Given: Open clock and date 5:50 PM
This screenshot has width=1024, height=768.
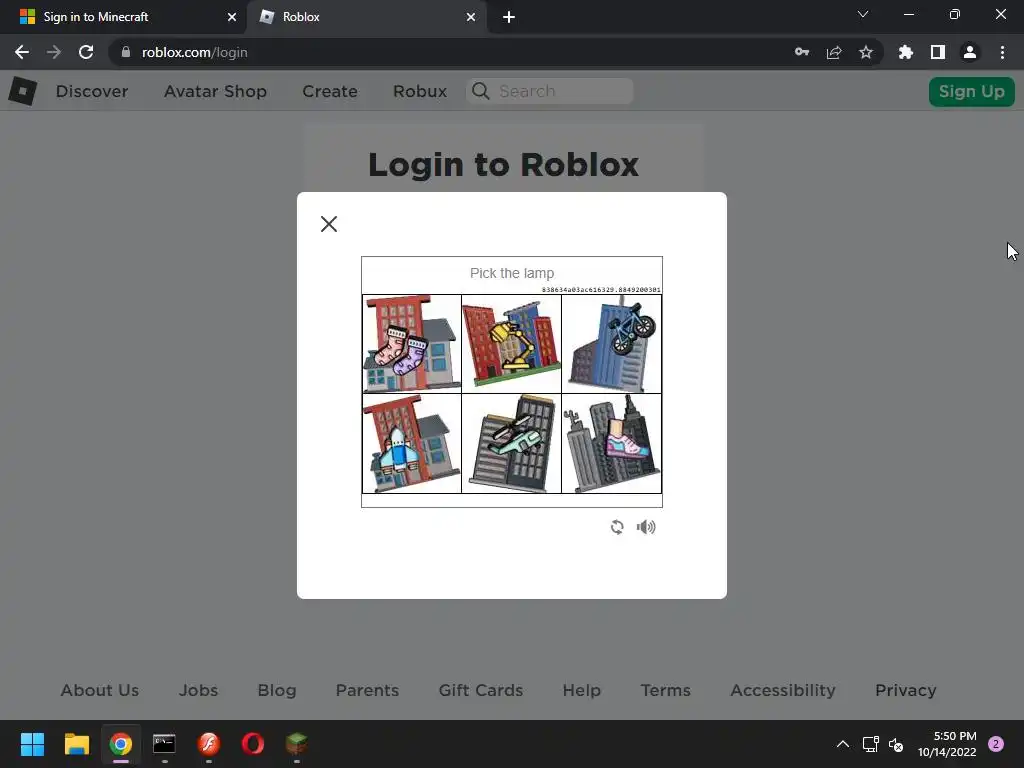Looking at the screenshot, I should (947, 744).
